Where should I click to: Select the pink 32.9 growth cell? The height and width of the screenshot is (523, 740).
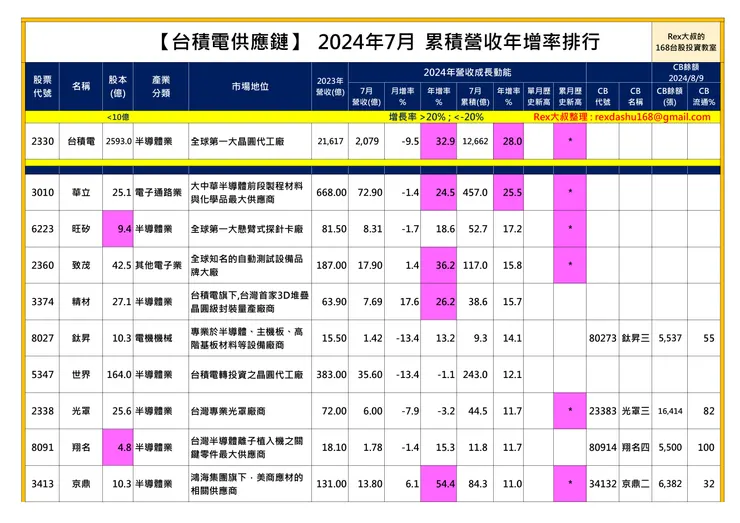pos(438,141)
